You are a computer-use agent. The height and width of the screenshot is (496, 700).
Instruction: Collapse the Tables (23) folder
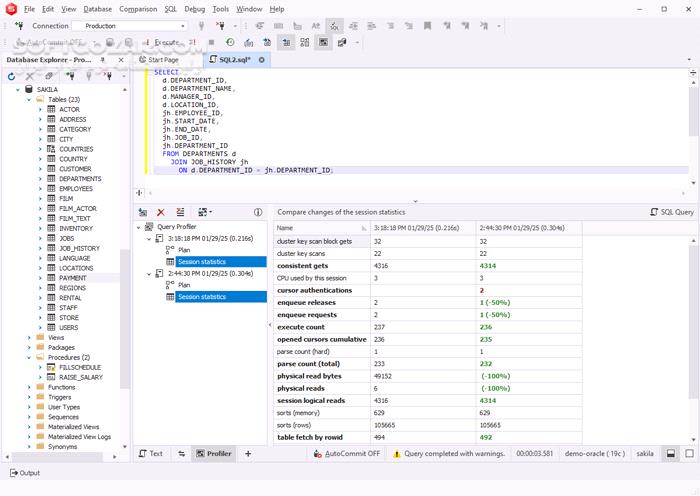[29, 100]
